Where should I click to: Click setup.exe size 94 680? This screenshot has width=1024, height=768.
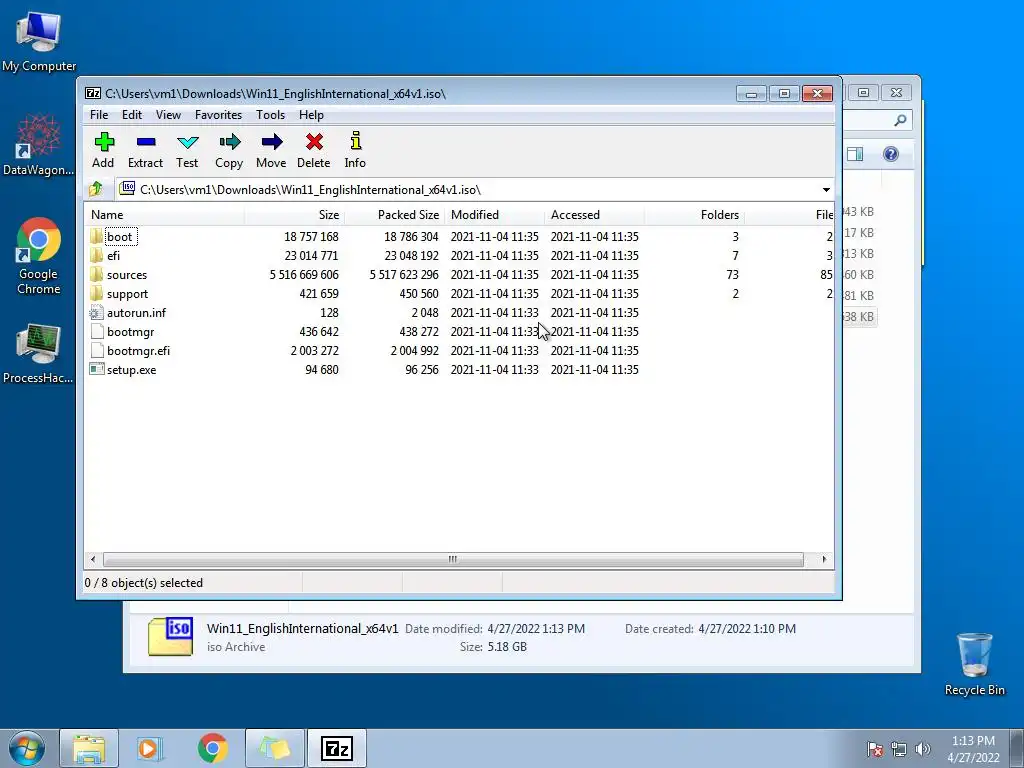322,370
